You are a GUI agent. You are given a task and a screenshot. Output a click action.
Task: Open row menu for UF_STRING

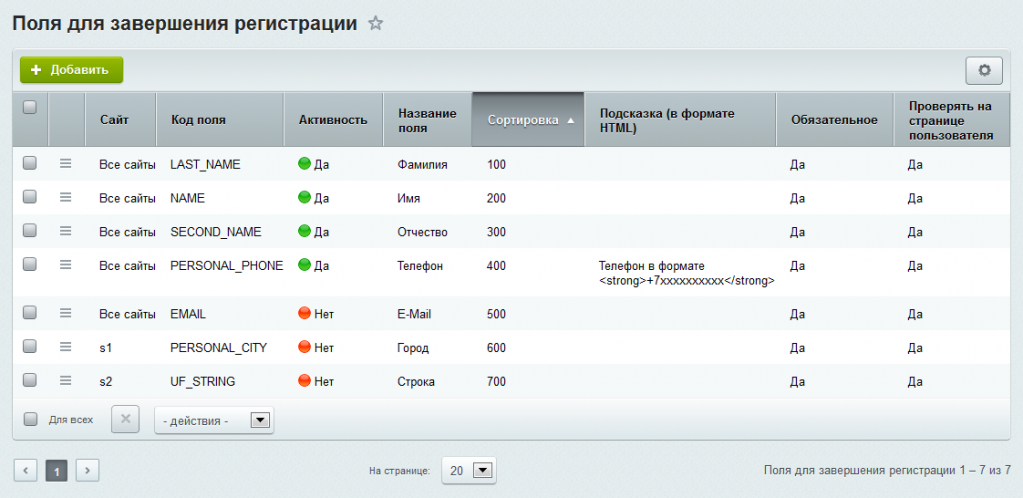[x=65, y=381]
